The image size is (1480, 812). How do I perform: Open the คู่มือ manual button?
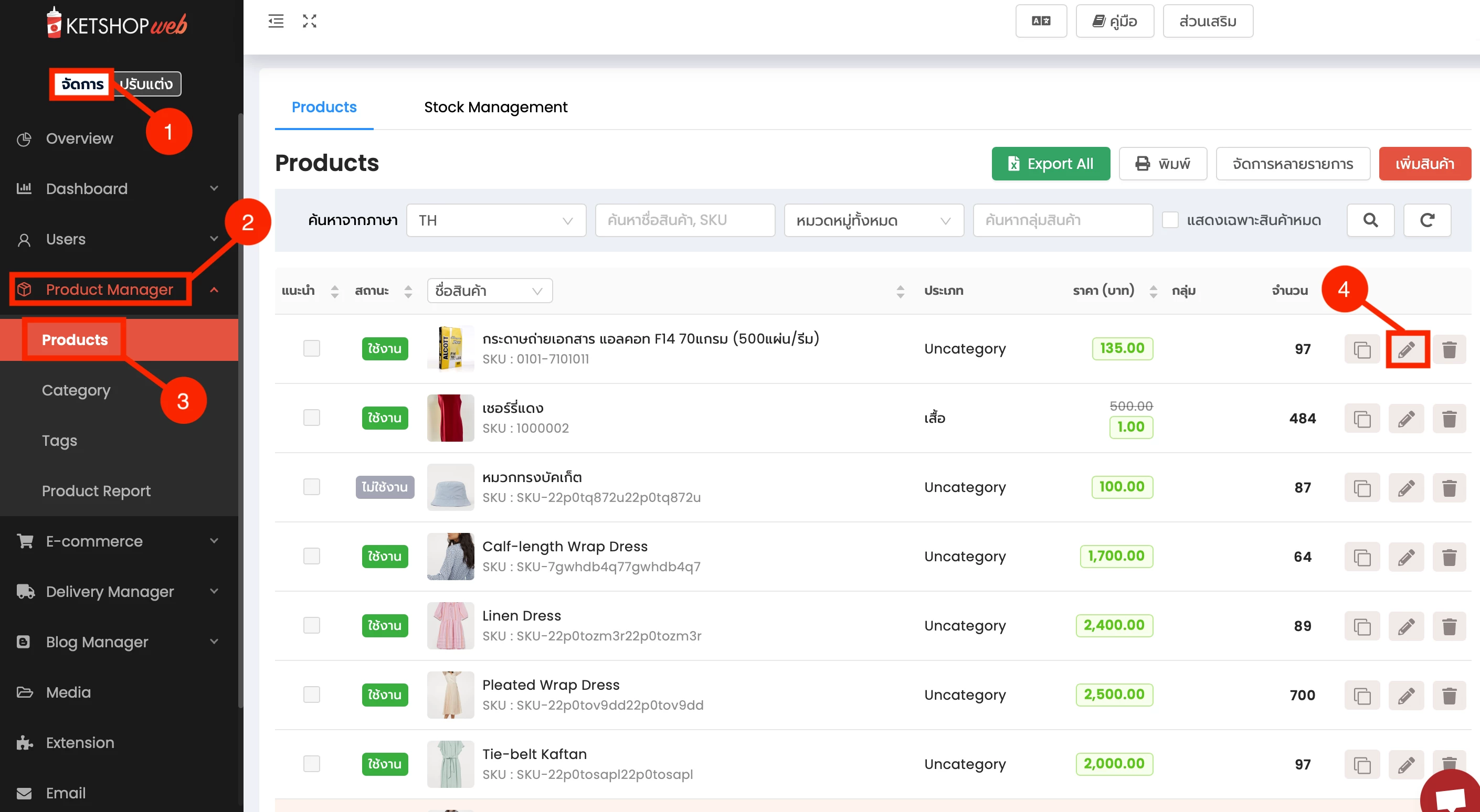tap(1115, 22)
